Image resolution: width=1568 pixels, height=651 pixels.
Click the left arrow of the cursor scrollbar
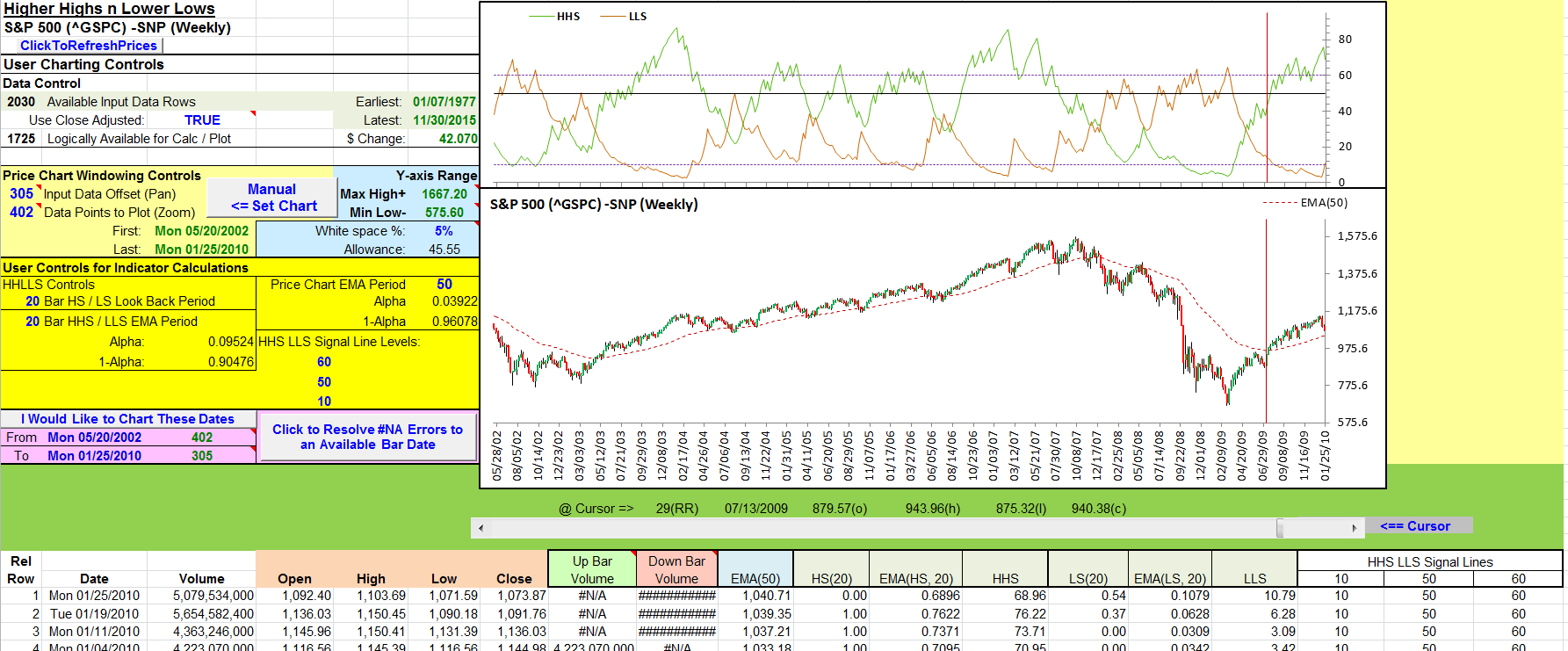(x=480, y=528)
